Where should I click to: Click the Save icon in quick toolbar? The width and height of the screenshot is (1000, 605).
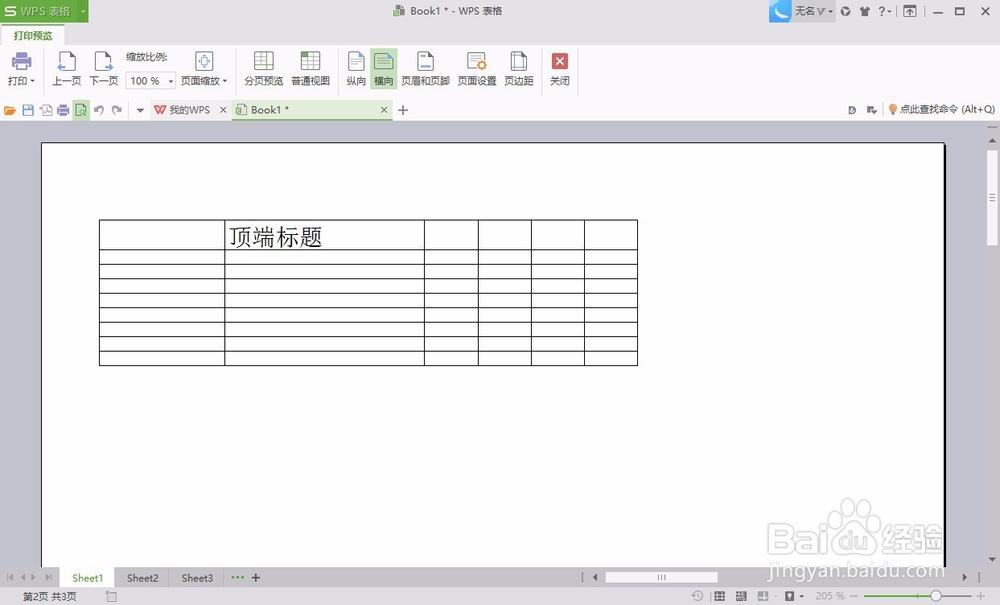tap(28, 110)
